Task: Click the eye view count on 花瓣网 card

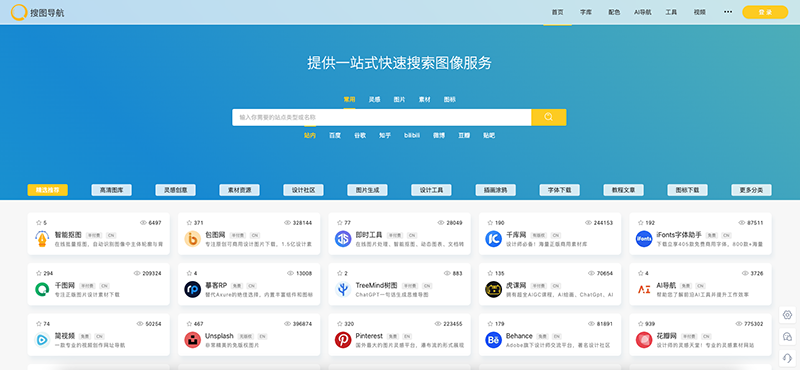Action: point(749,324)
